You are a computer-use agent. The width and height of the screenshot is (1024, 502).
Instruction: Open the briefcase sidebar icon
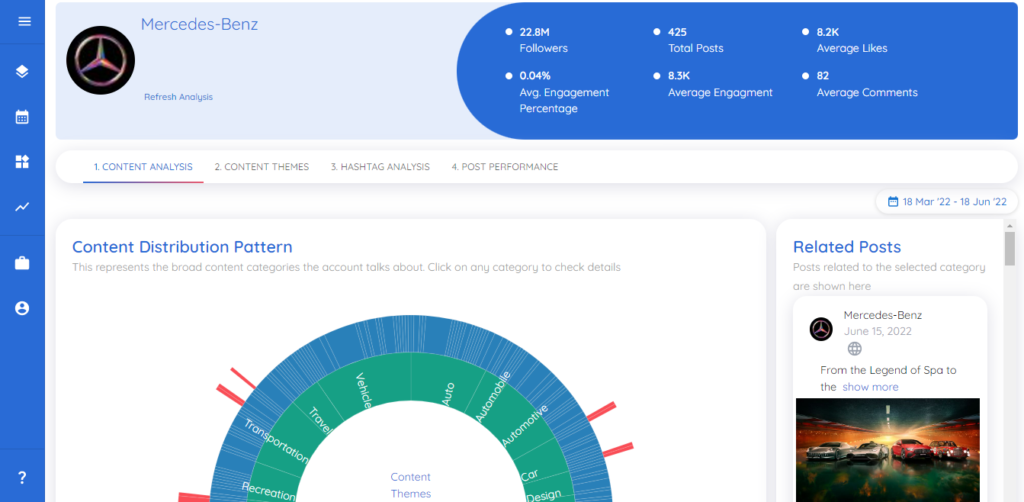pyautogui.click(x=22, y=263)
